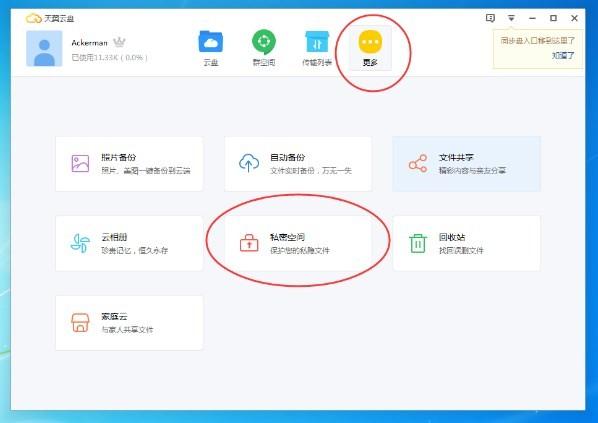
Task: Open the 私密空间 private space card
Action: tap(298, 243)
